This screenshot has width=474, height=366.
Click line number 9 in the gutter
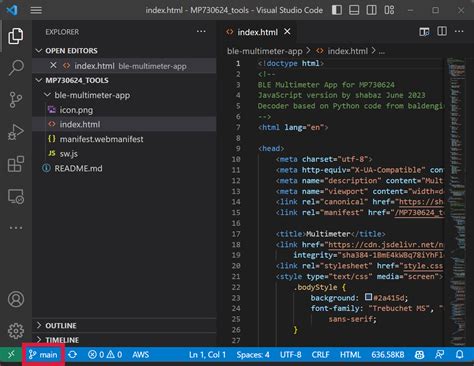238,149
